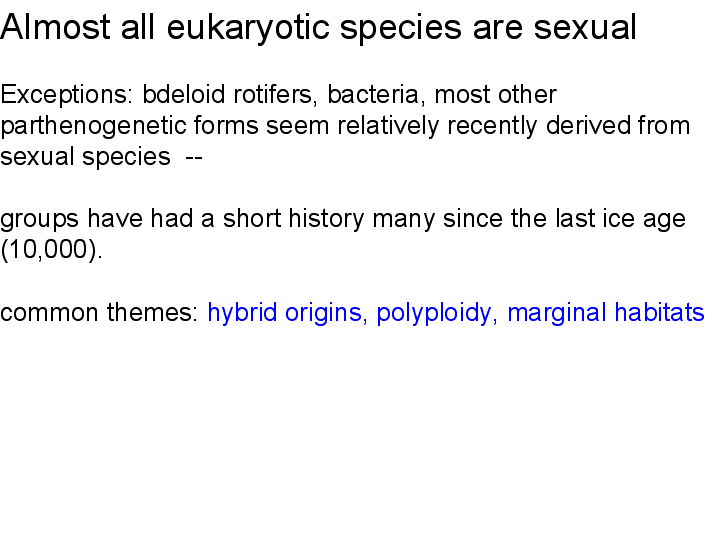Click the word "Exceptions:" in the body

66,95
